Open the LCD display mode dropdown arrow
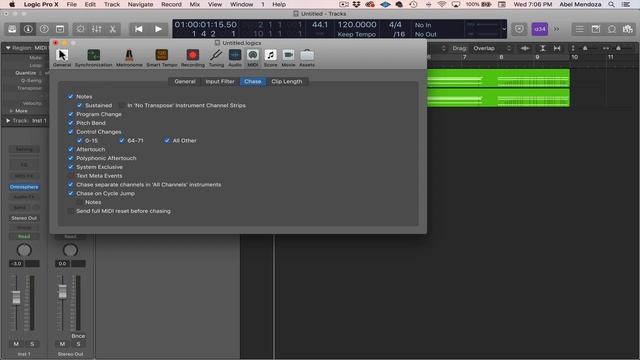 pyautogui.click(x=504, y=29)
